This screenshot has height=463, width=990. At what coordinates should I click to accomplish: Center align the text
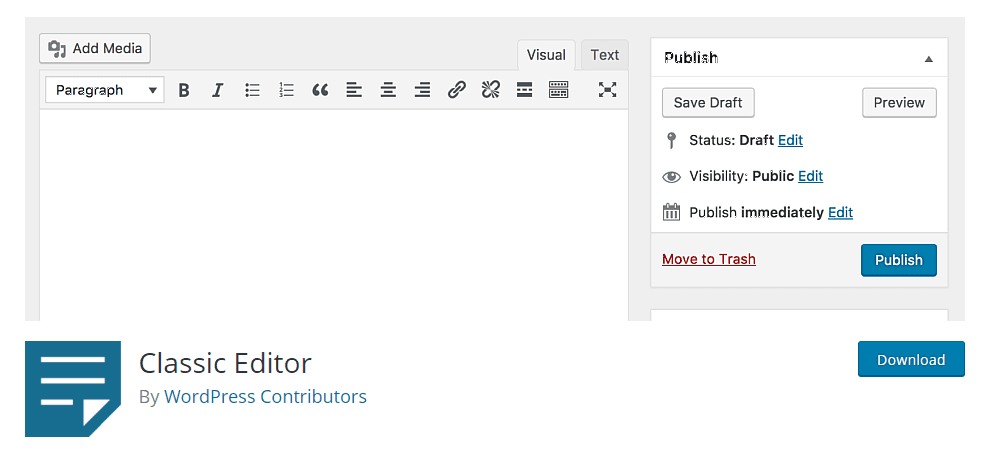(x=388, y=90)
